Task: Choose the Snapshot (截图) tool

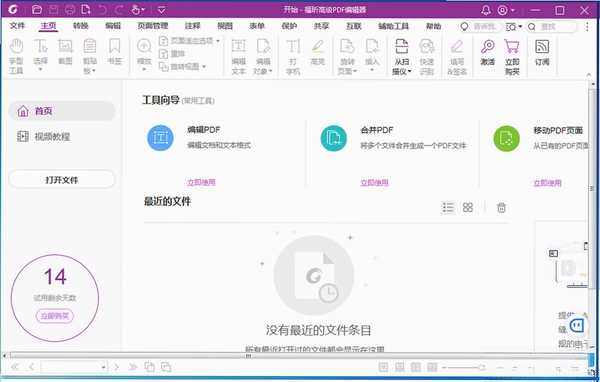Action: tap(65, 51)
